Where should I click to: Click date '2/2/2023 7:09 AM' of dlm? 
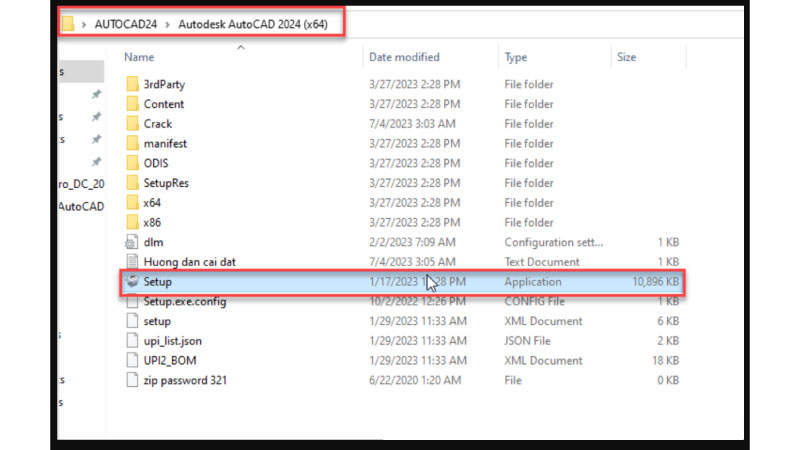(412, 242)
